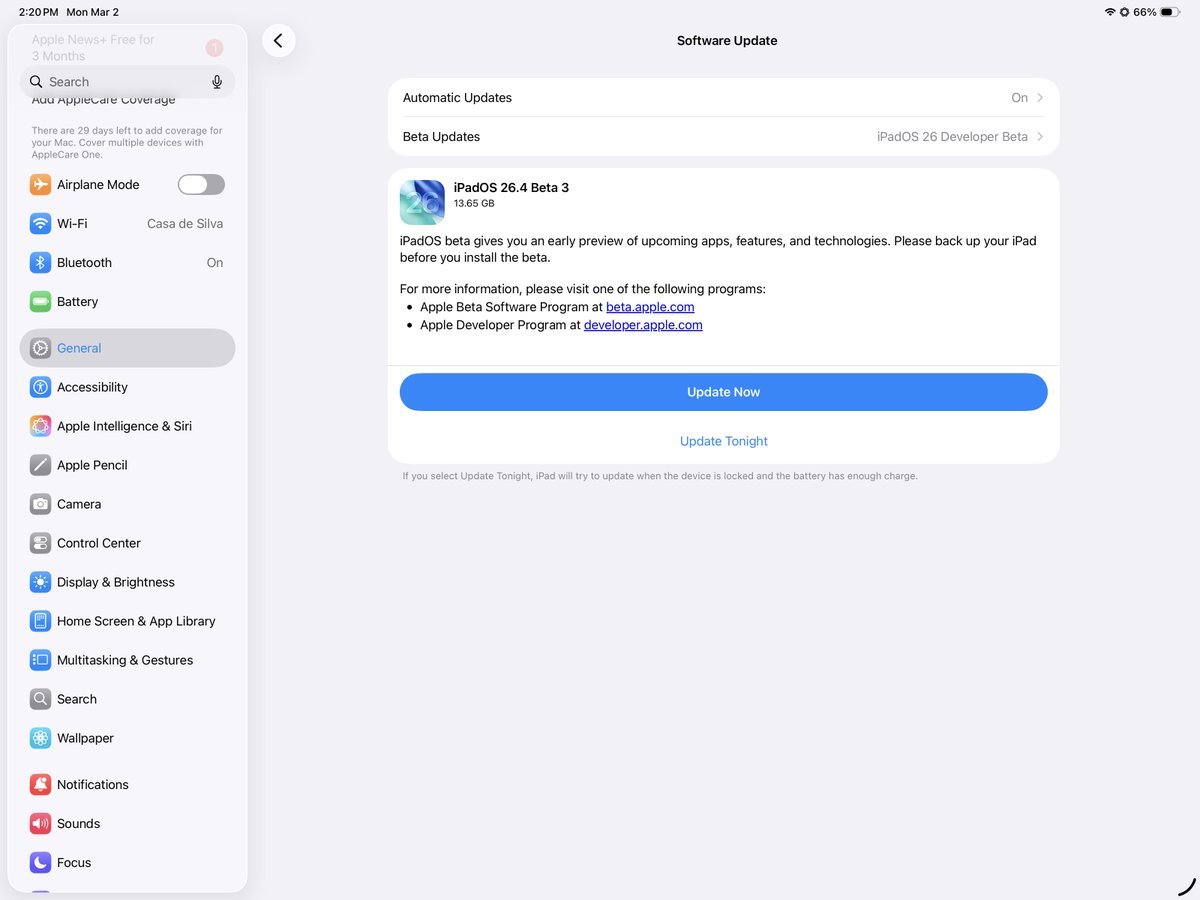Image resolution: width=1200 pixels, height=900 pixels.
Task: Tap the Notifications bell icon
Action: pos(40,785)
